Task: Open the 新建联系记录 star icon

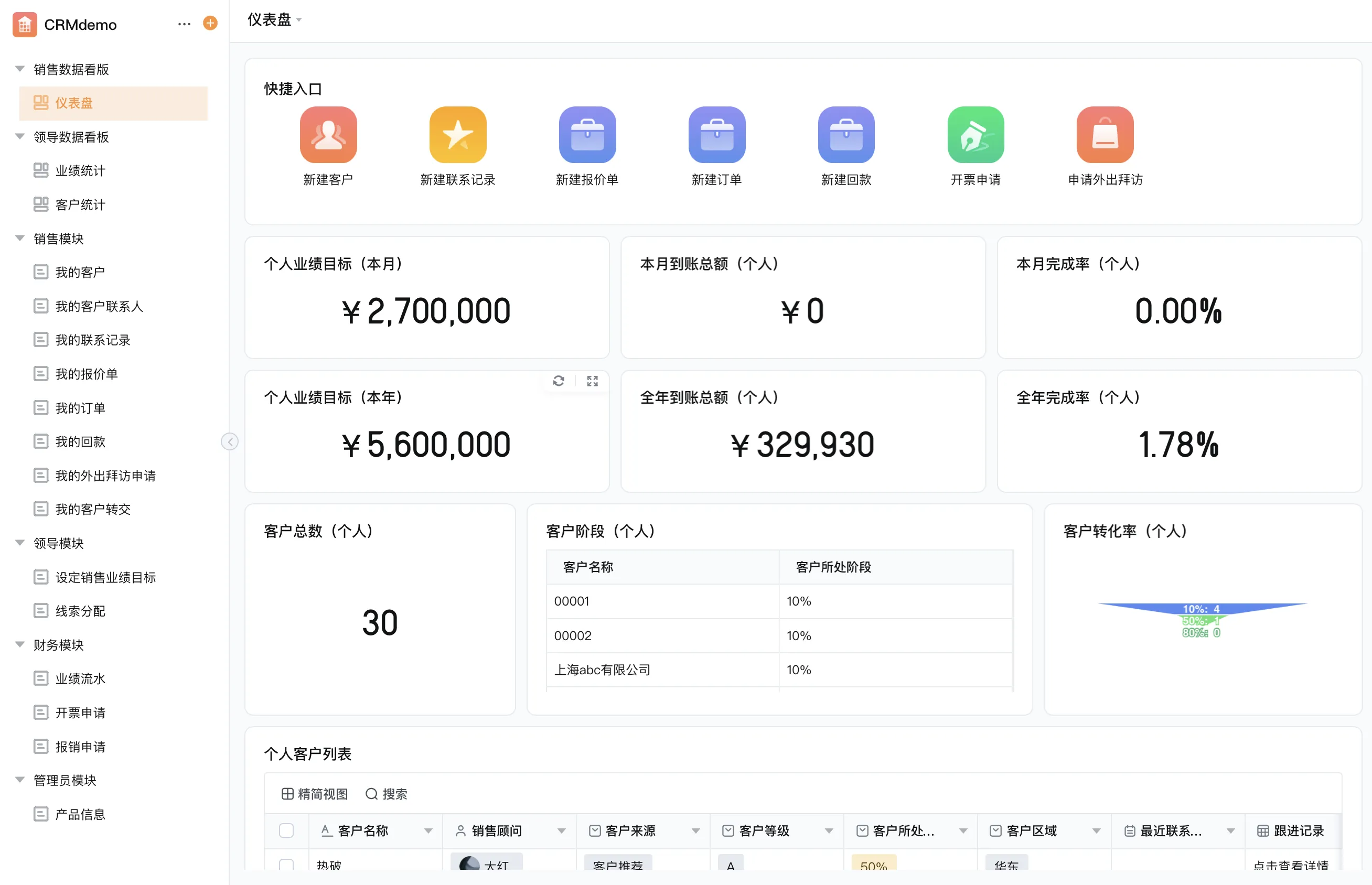Action: click(x=457, y=134)
